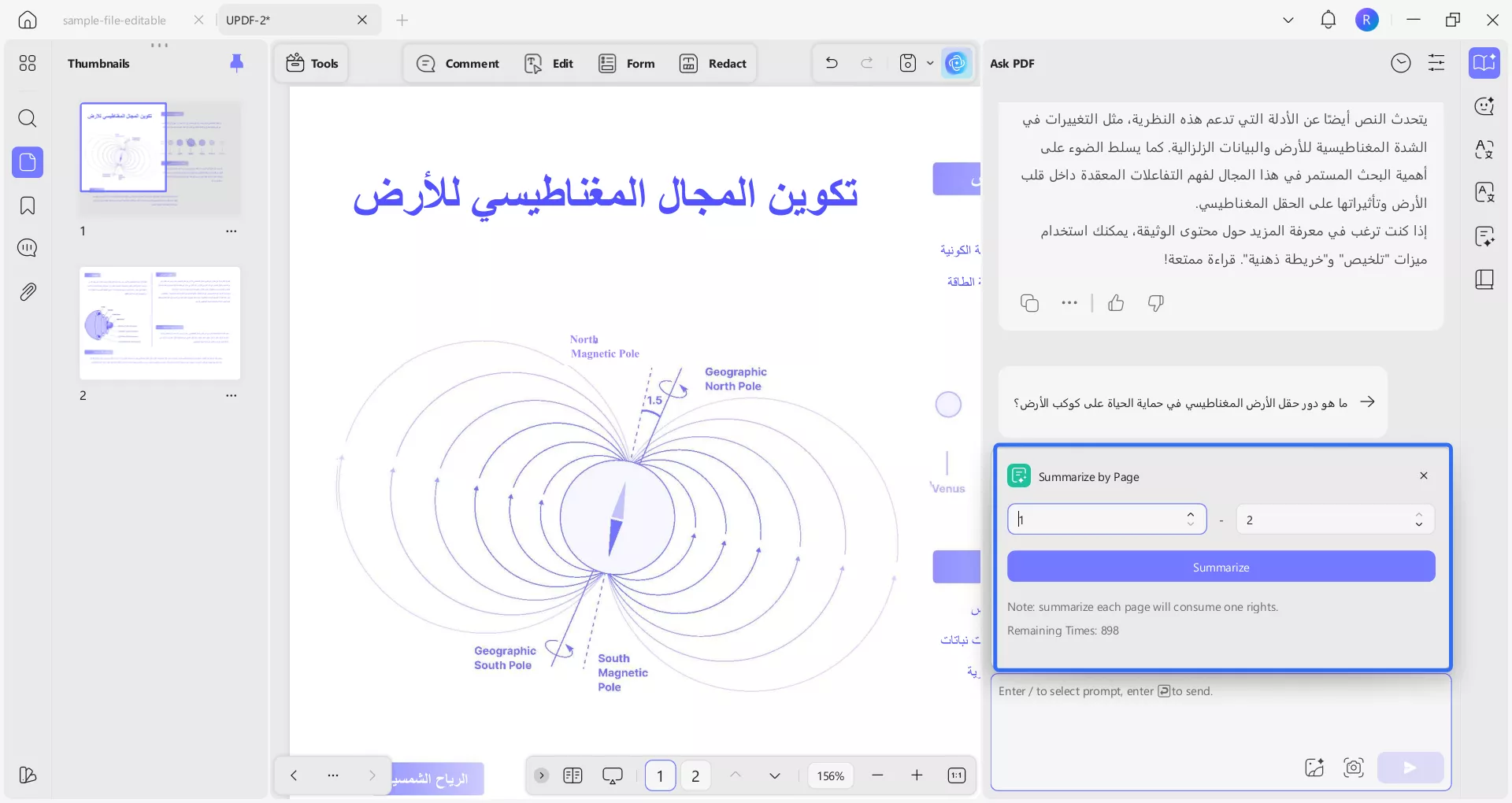Start slideshow presentation mode

tap(613, 775)
